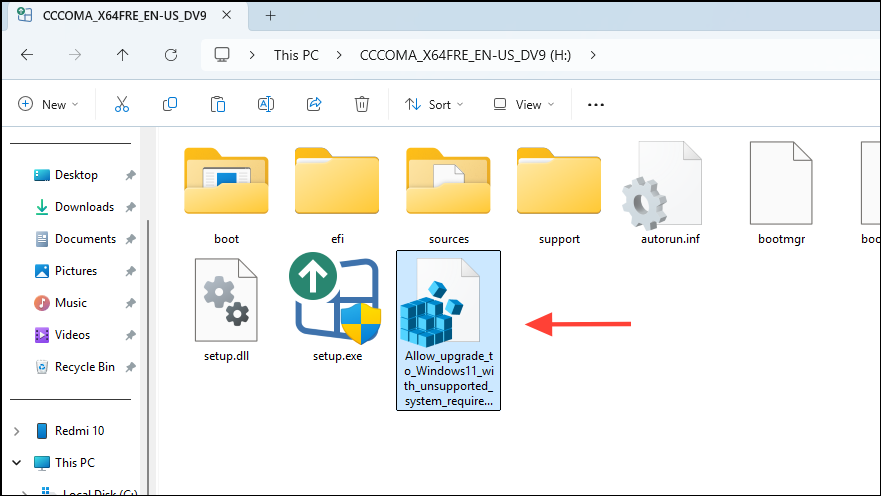Open Desktop in the sidebar
The width and height of the screenshot is (881, 496).
pyautogui.click(x=76, y=175)
